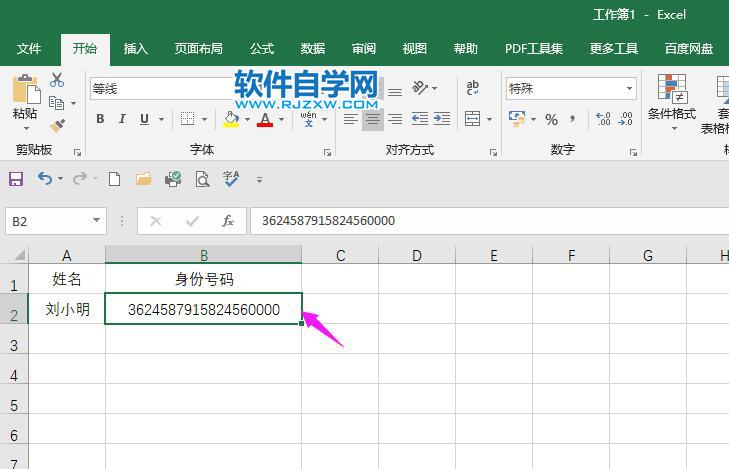This screenshot has height=469, width=729.
Task: Undo the last action
Action: click(x=45, y=178)
